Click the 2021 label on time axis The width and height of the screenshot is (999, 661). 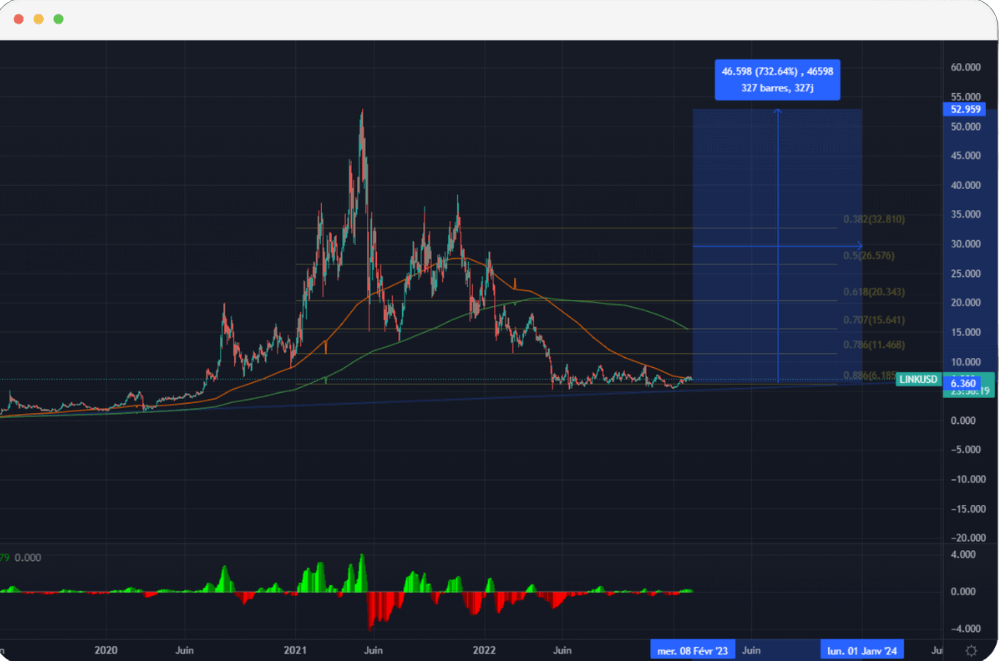(x=296, y=650)
